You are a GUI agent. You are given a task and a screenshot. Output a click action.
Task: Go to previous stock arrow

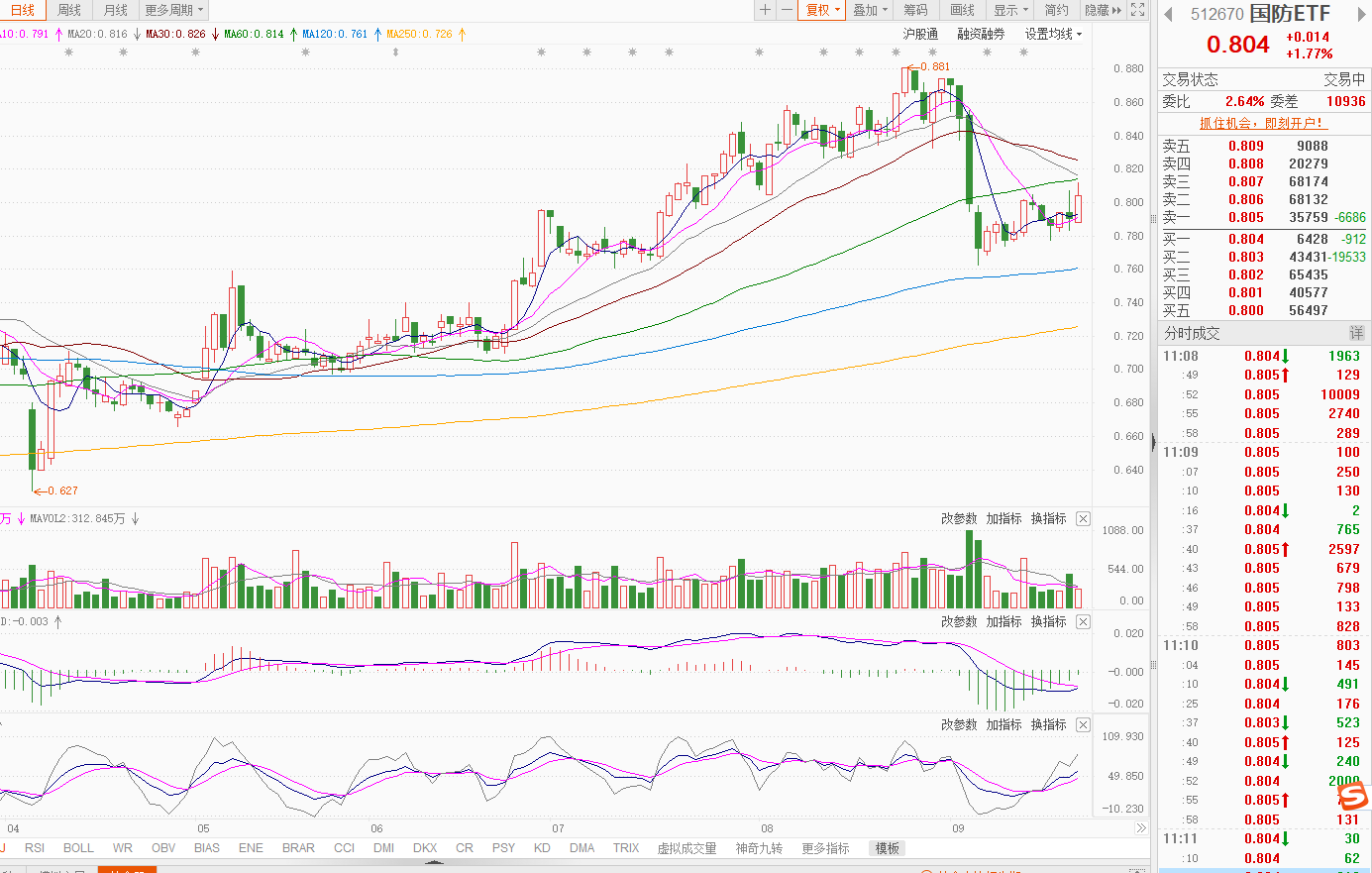pos(1168,14)
